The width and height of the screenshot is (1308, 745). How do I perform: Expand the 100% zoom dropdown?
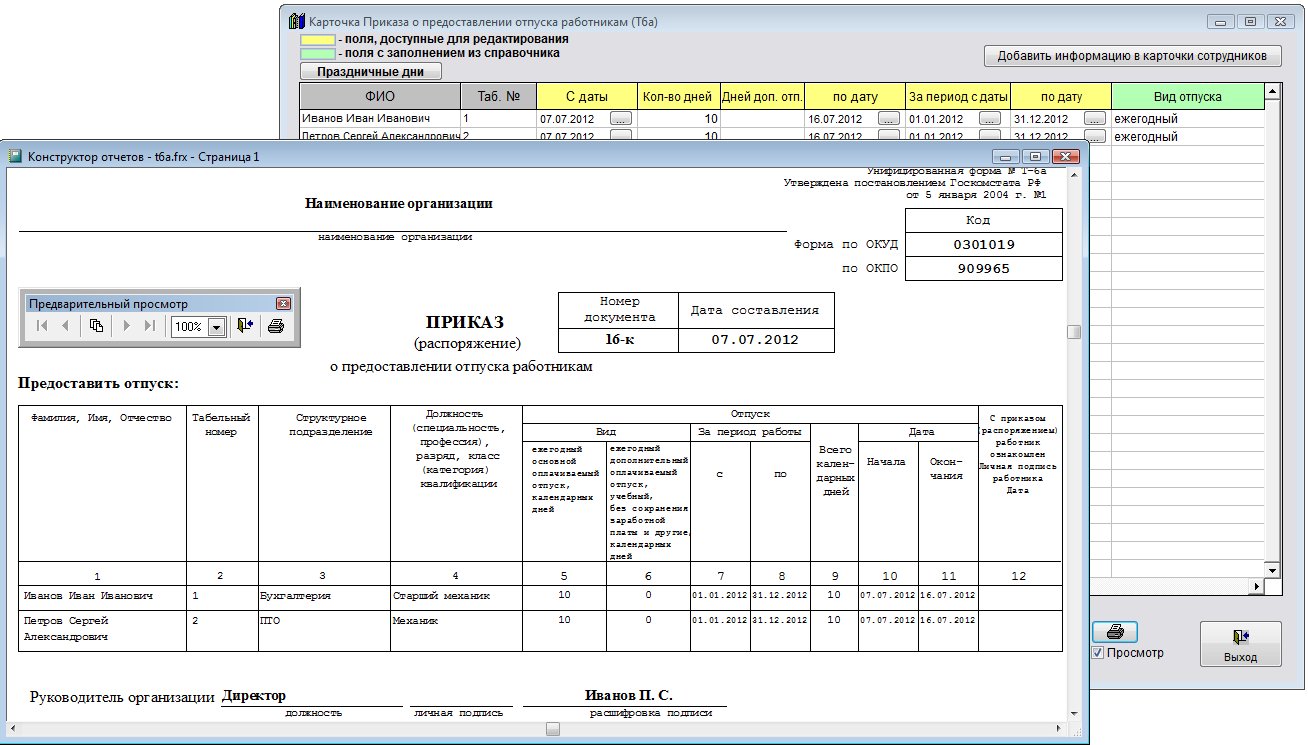pyautogui.click(x=216, y=327)
